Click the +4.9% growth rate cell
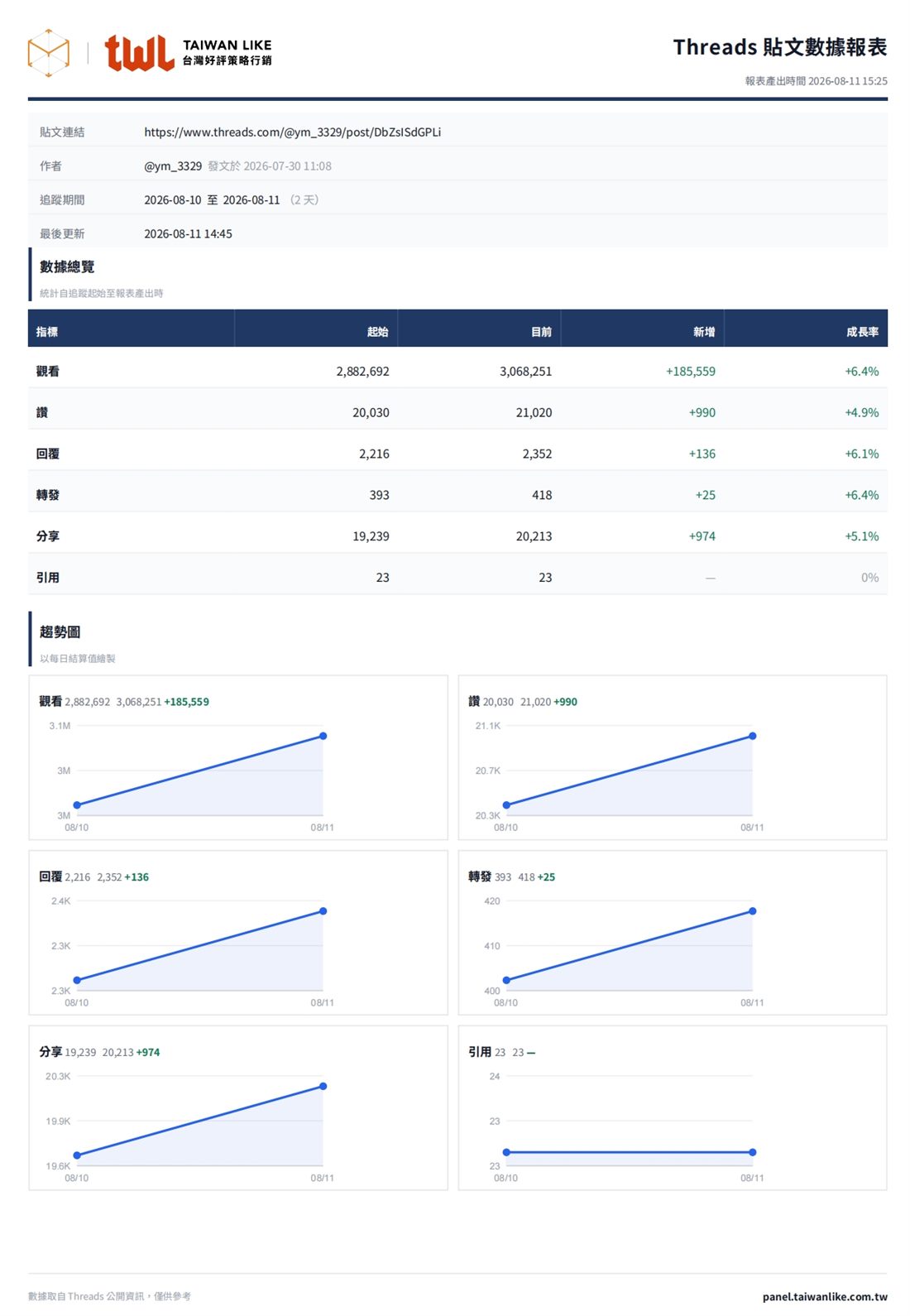The width and height of the screenshot is (910, 1316). coord(862,412)
